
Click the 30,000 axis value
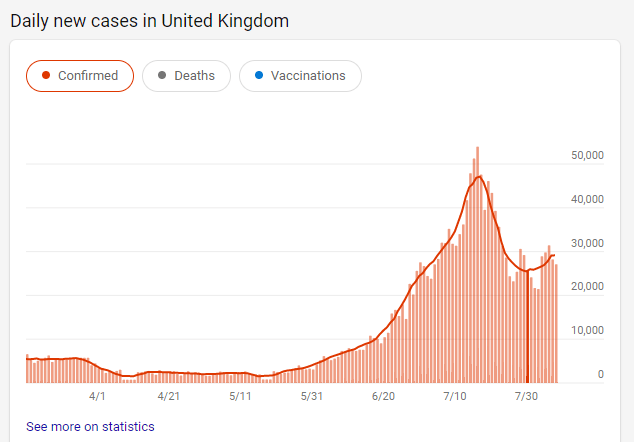(588, 243)
